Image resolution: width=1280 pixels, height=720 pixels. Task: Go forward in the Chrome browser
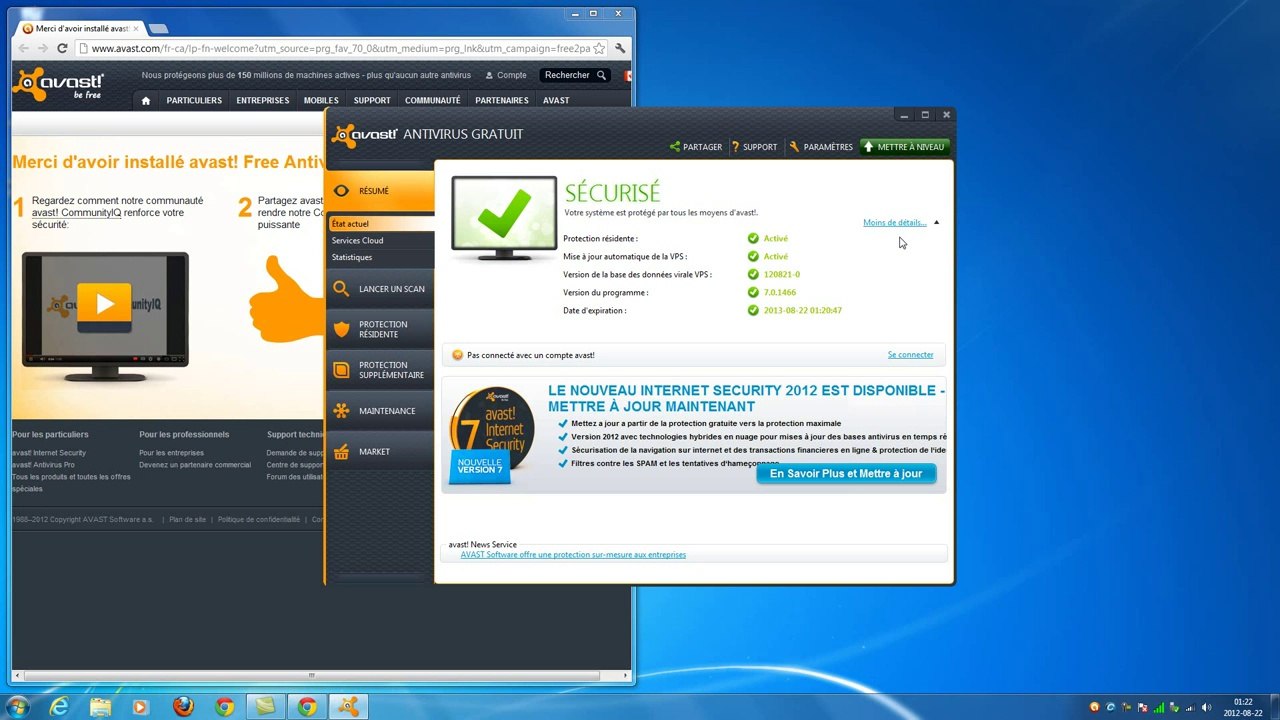pos(42,48)
